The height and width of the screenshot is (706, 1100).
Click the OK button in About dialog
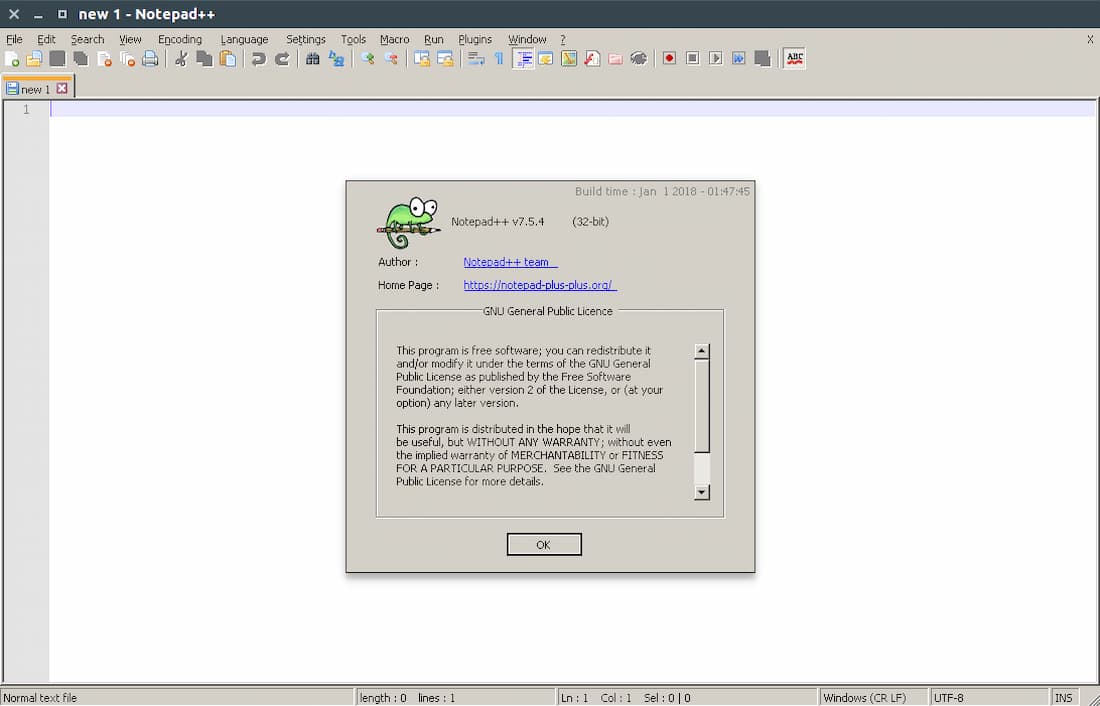544,544
